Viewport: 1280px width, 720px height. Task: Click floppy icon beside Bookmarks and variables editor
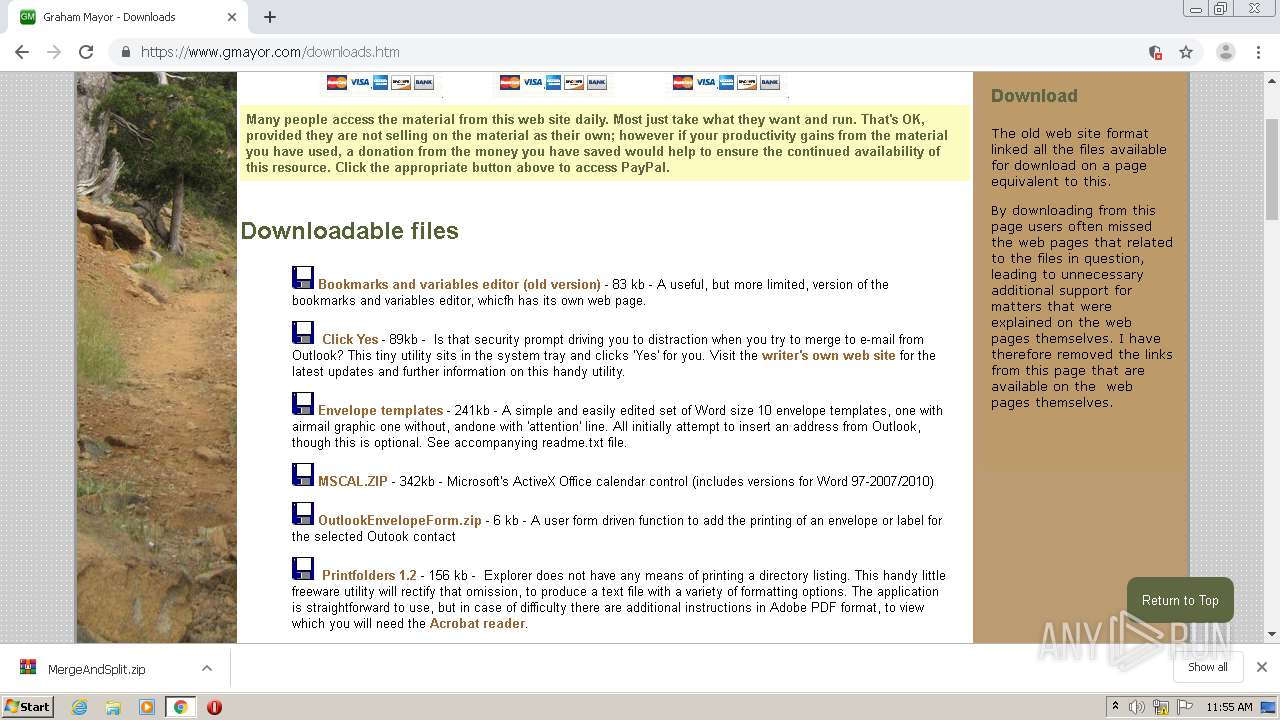pyautogui.click(x=303, y=278)
